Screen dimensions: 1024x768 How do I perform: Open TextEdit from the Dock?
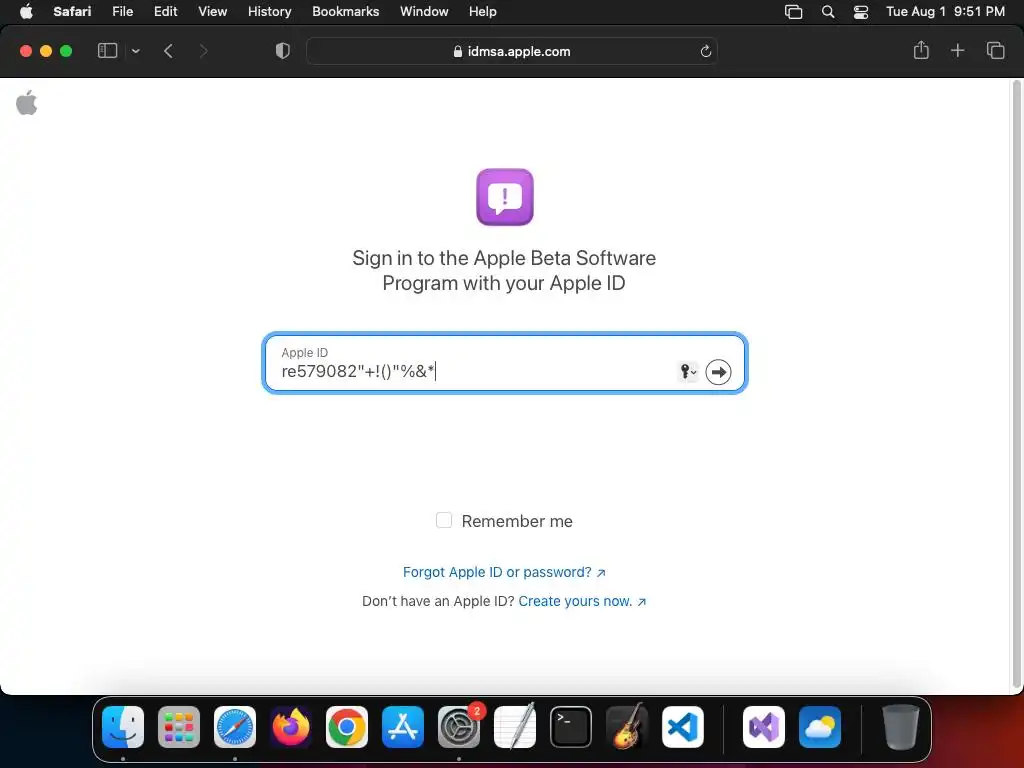515,727
